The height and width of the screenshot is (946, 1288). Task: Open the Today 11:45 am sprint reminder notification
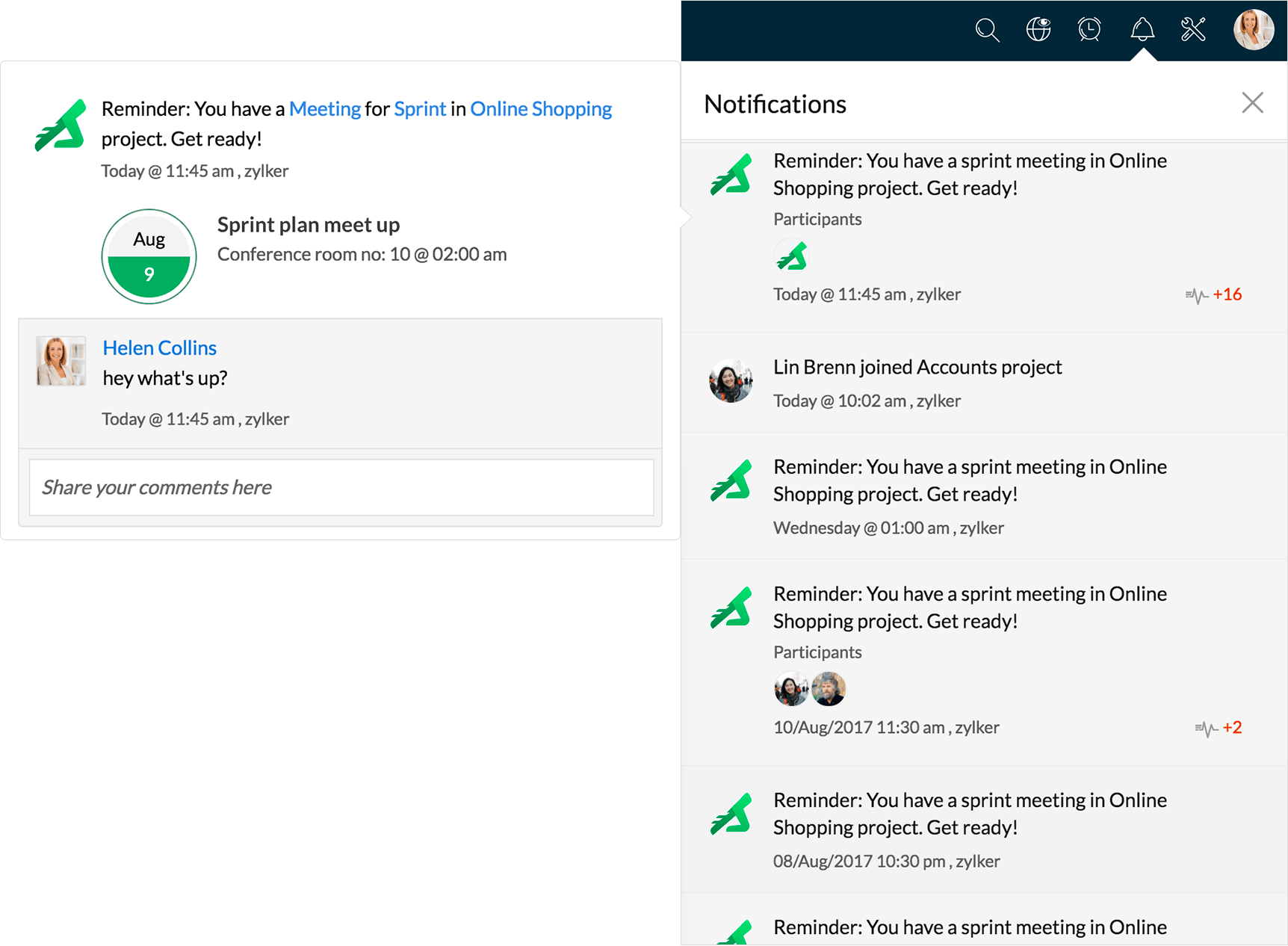click(984, 236)
